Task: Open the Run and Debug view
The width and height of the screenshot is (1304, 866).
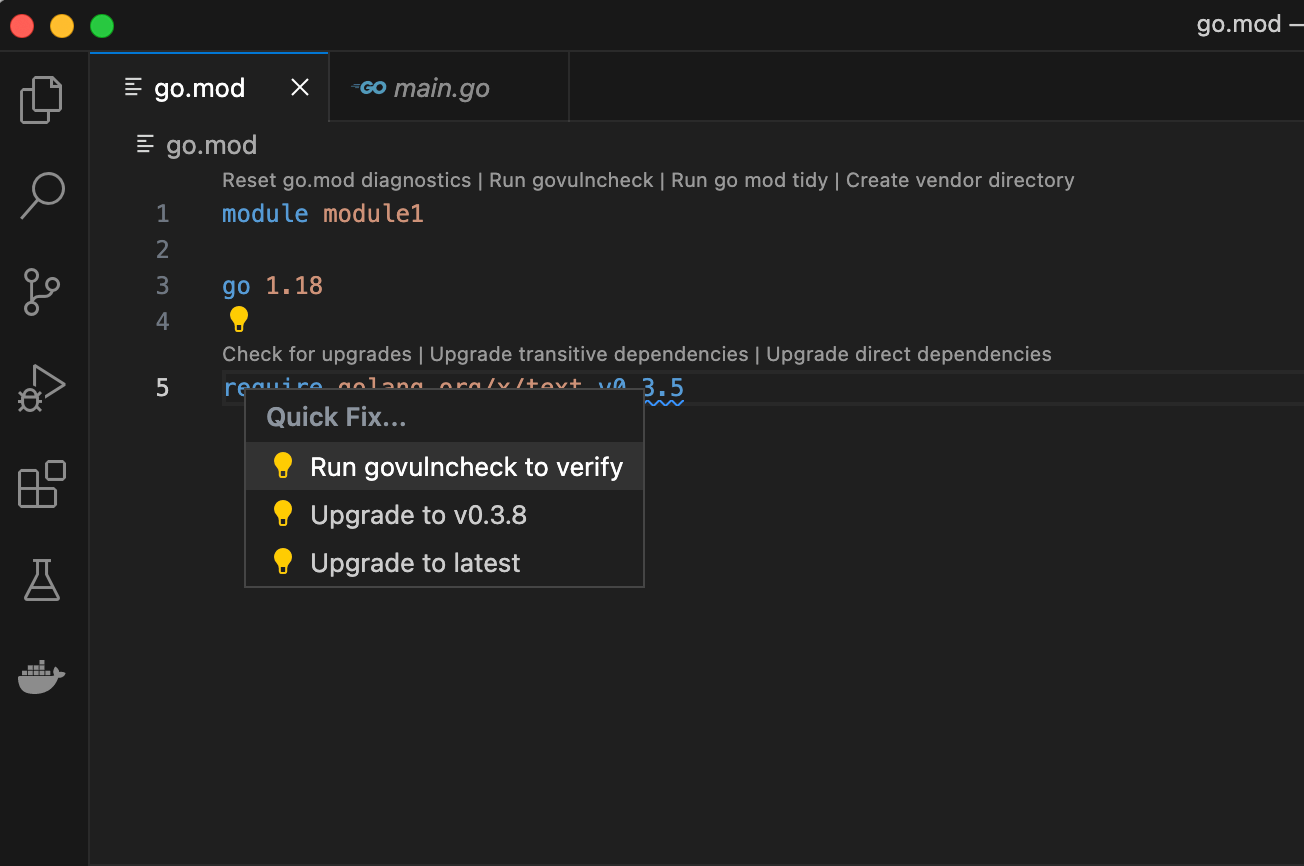Action: point(41,388)
